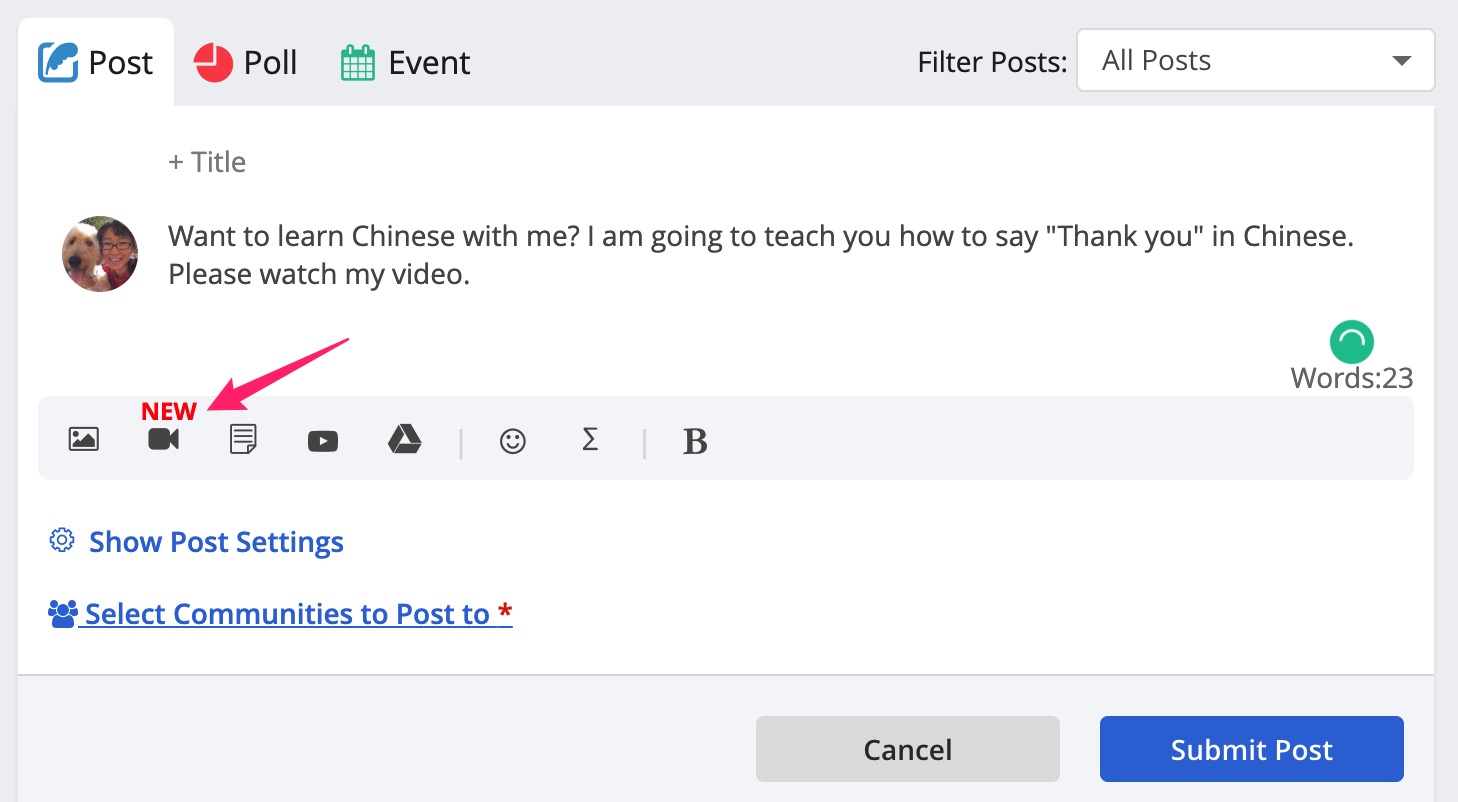Click the gear icon beside Show Post Settings

(62, 541)
